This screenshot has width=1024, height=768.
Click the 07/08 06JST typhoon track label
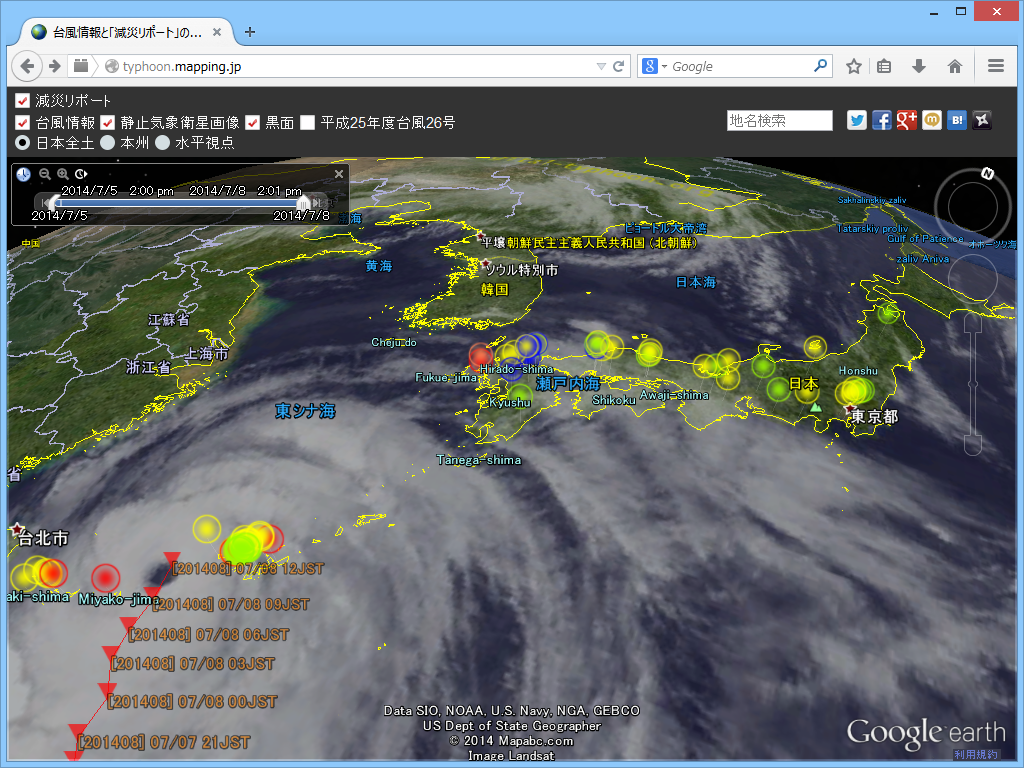209,635
